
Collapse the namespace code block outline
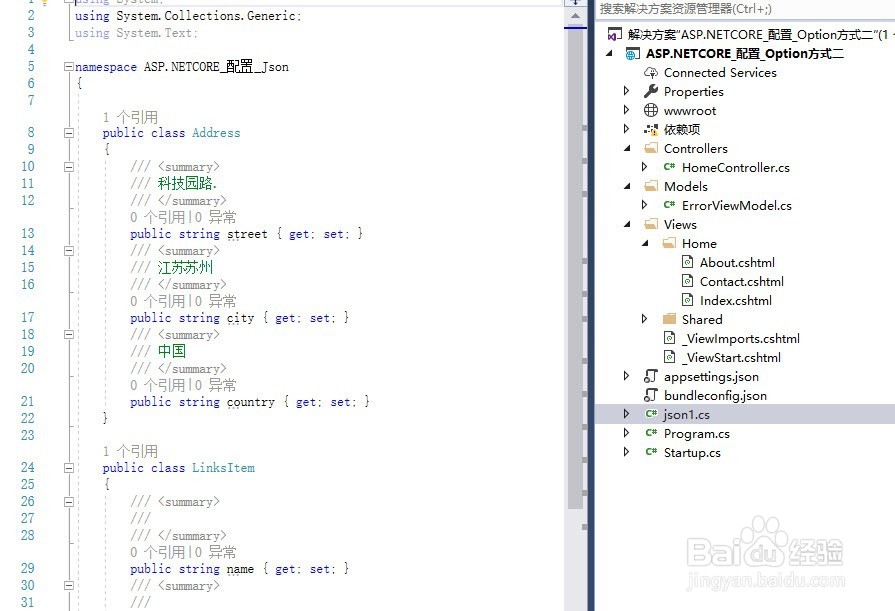coord(69,67)
